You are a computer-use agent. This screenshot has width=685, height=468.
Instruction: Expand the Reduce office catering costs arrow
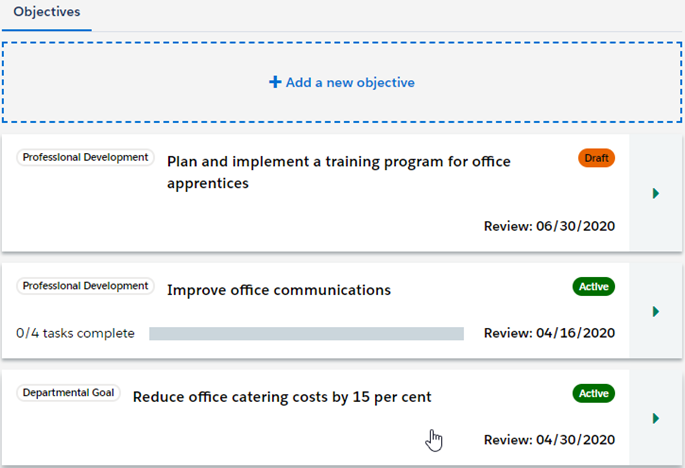point(656,418)
